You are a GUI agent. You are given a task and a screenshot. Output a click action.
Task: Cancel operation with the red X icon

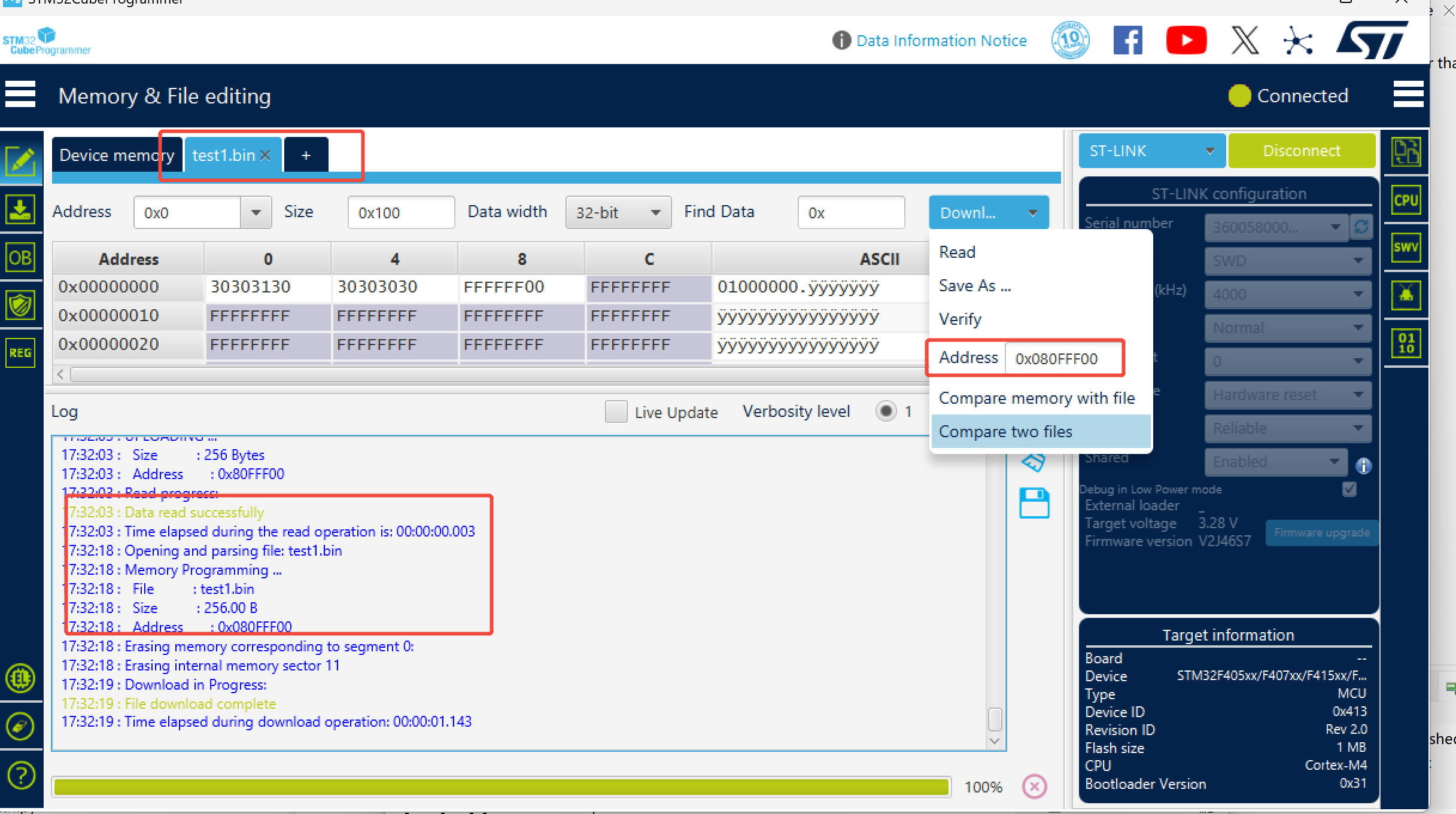pyautogui.click(x=1035, y=786)
